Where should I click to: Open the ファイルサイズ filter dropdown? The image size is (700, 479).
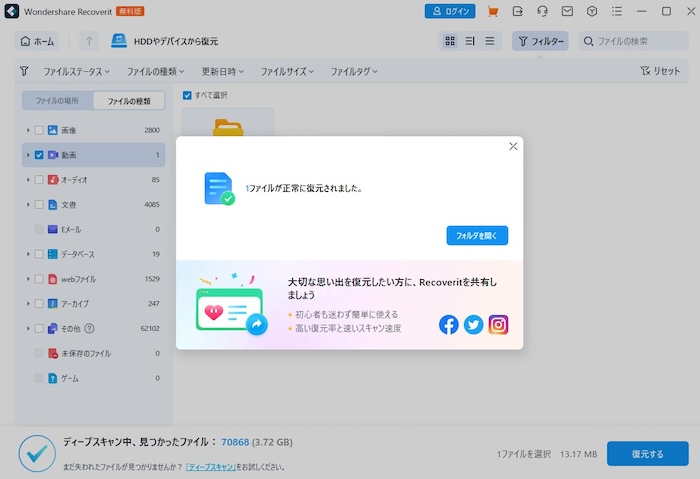(x=289, y=72)
